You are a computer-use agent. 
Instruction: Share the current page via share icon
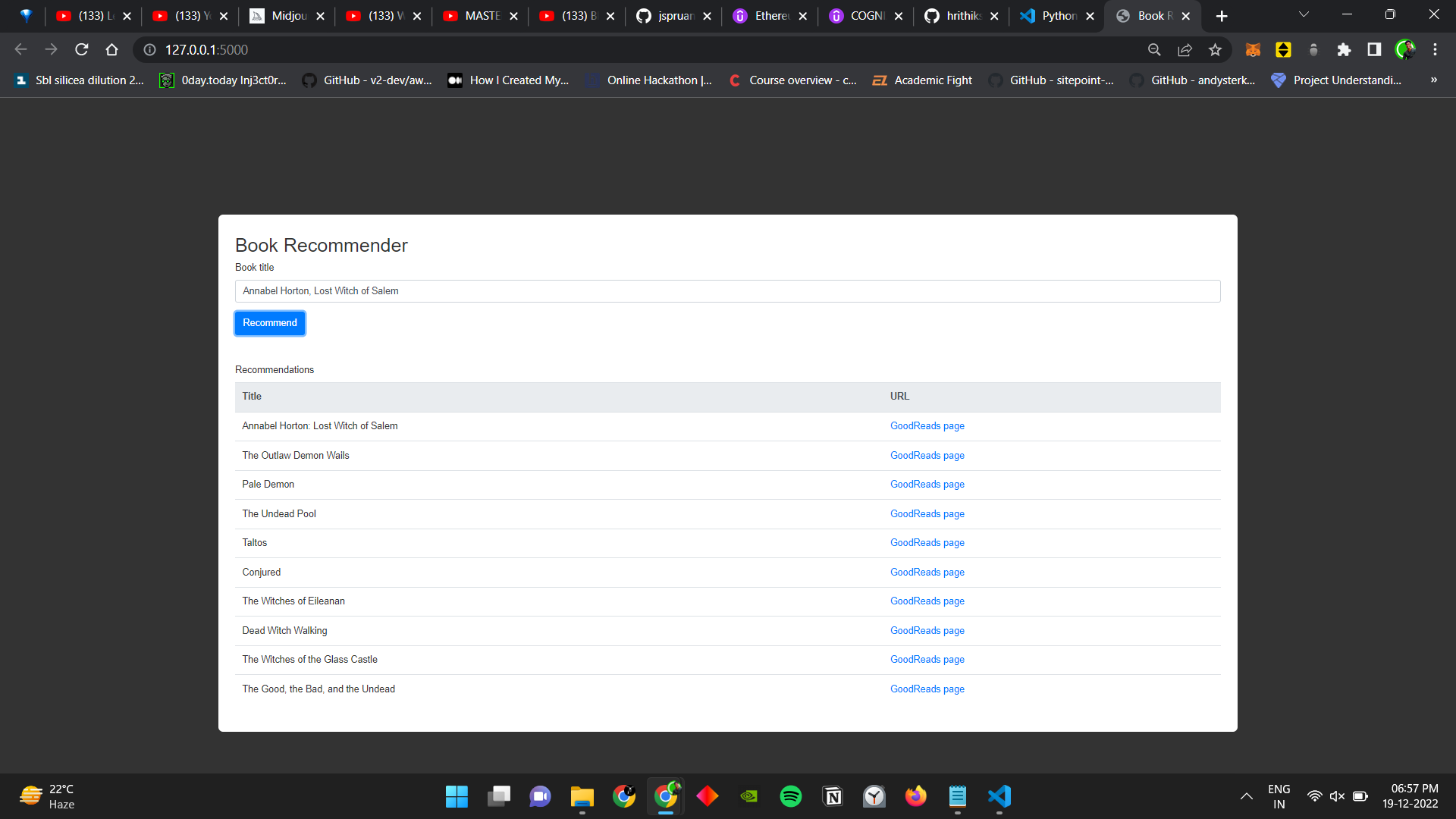click(x=1185, y=49)
